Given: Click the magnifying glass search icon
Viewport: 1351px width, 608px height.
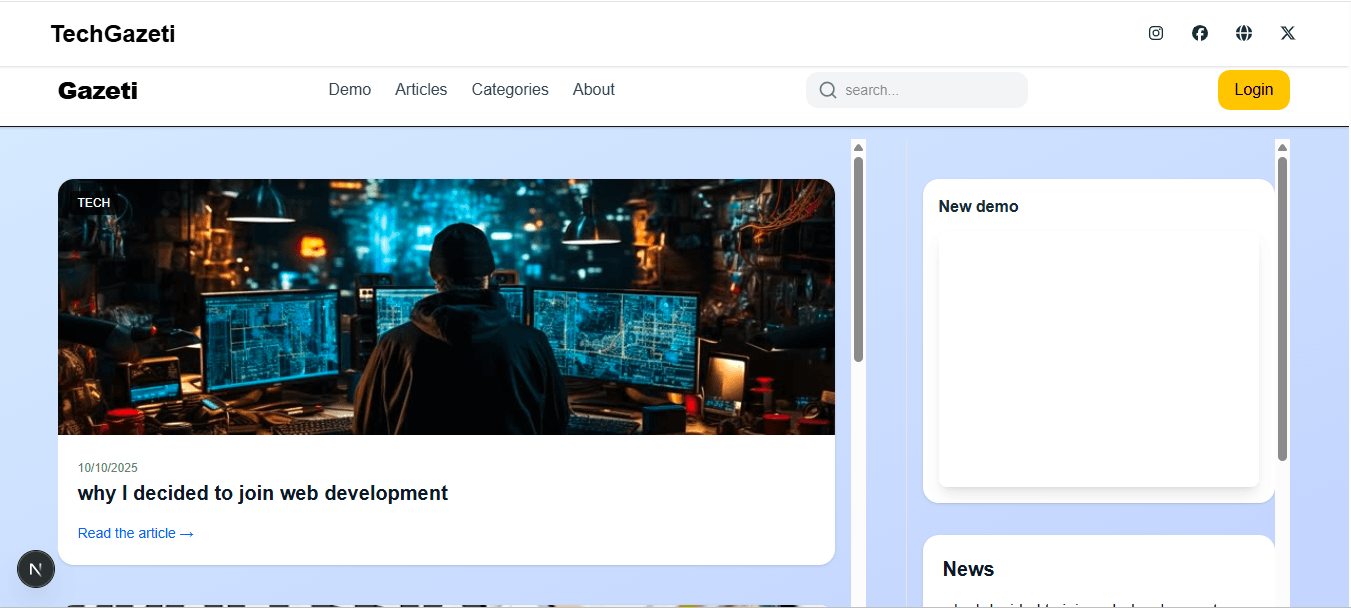Looking at the screenshot, I should [x=827, y=90].
